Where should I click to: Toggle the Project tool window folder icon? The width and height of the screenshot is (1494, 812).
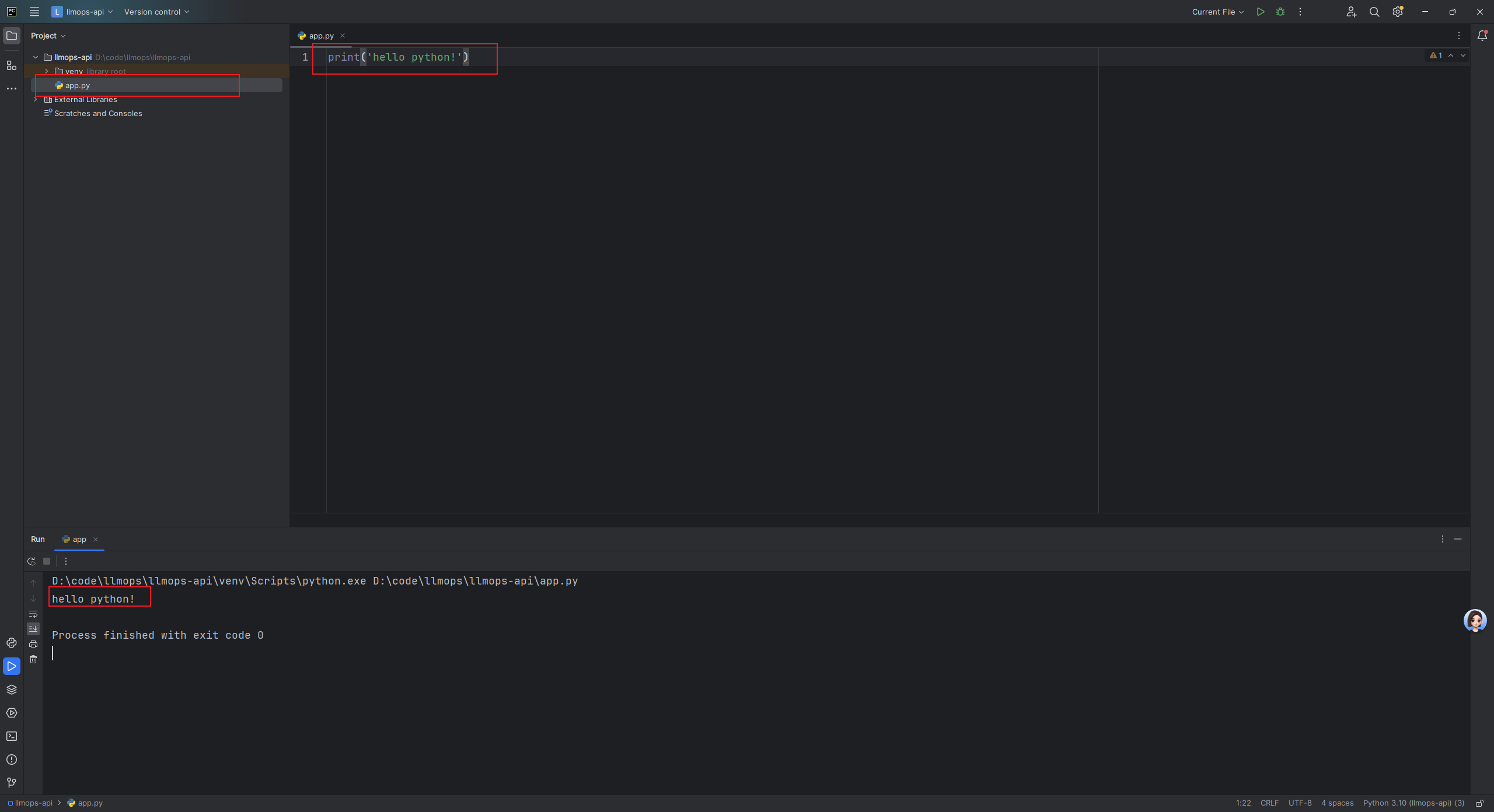12,36
